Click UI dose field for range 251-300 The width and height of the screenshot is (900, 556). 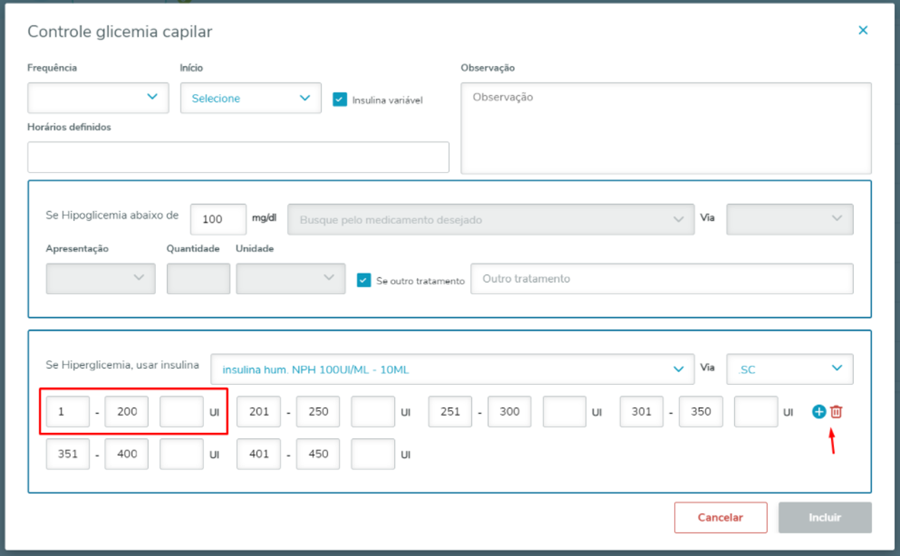(564, 411)
